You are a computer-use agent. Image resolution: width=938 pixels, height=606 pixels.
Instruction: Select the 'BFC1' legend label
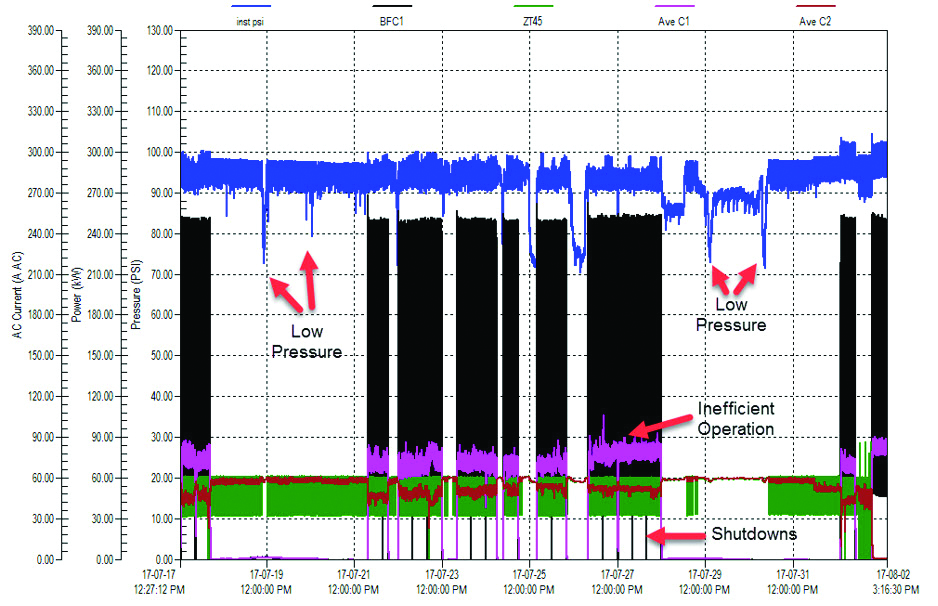tap(392, 22)
